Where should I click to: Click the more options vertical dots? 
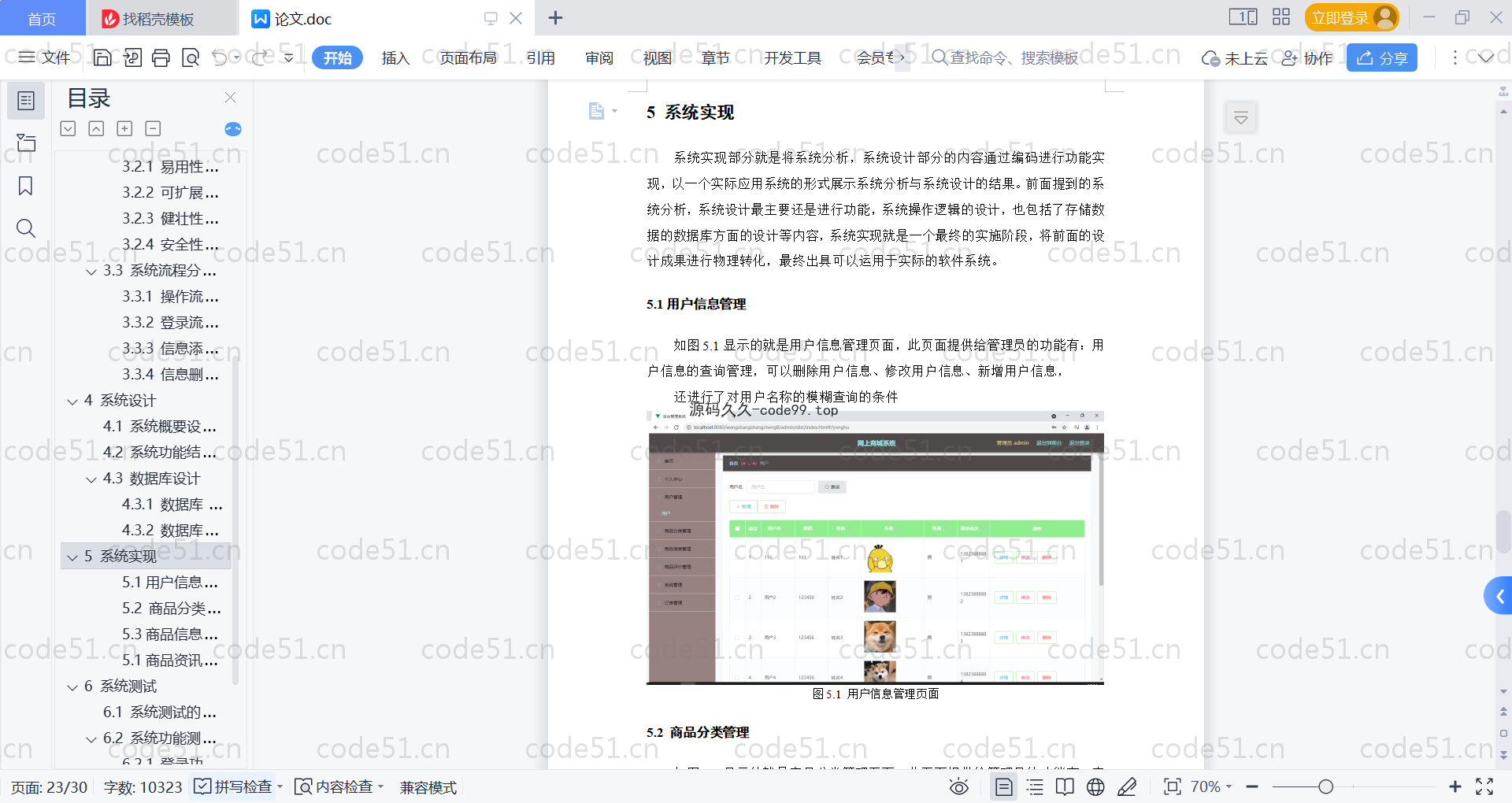coord(1455,57)
